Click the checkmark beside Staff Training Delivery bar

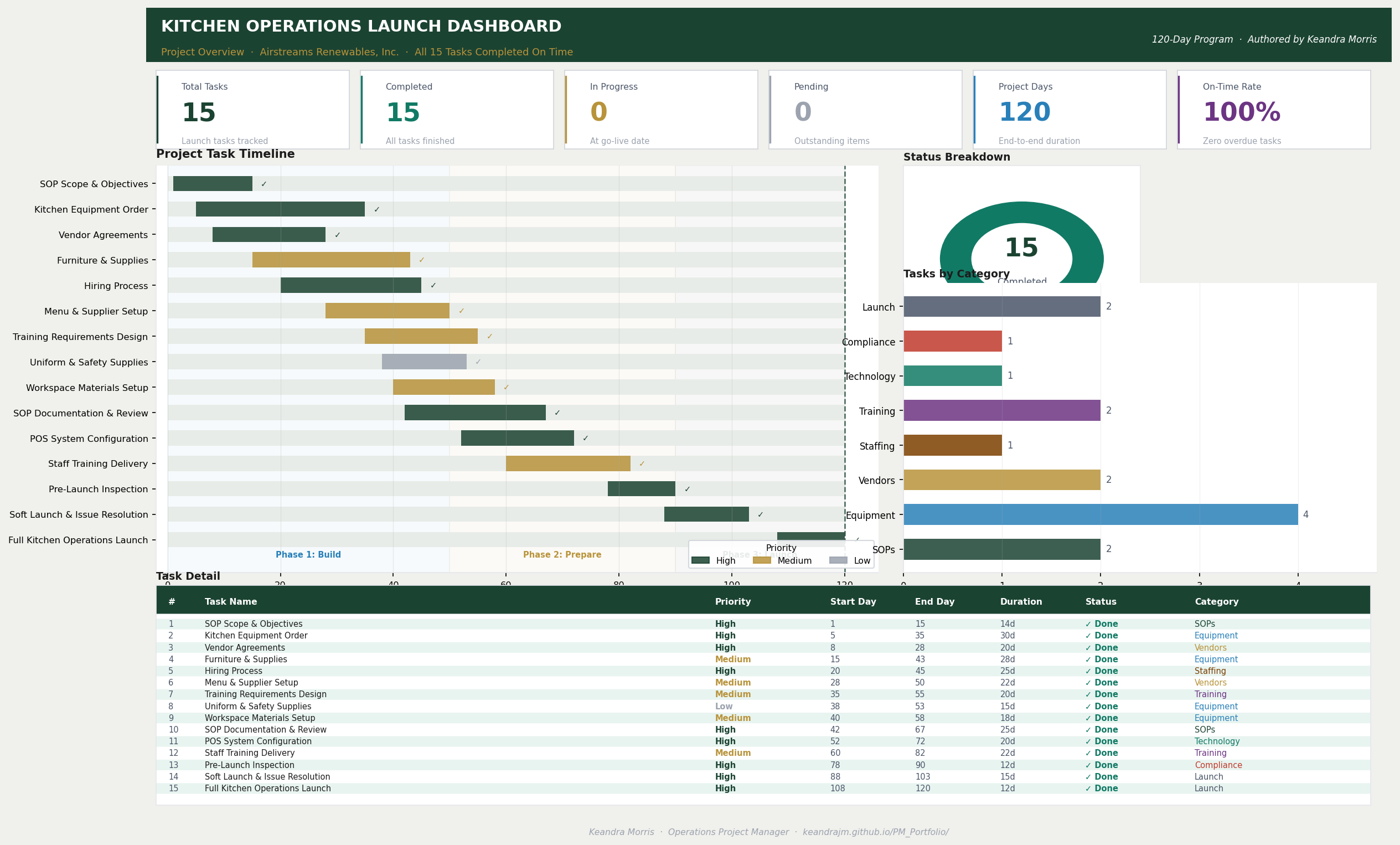pyautogui.click(x=642, y=463)
